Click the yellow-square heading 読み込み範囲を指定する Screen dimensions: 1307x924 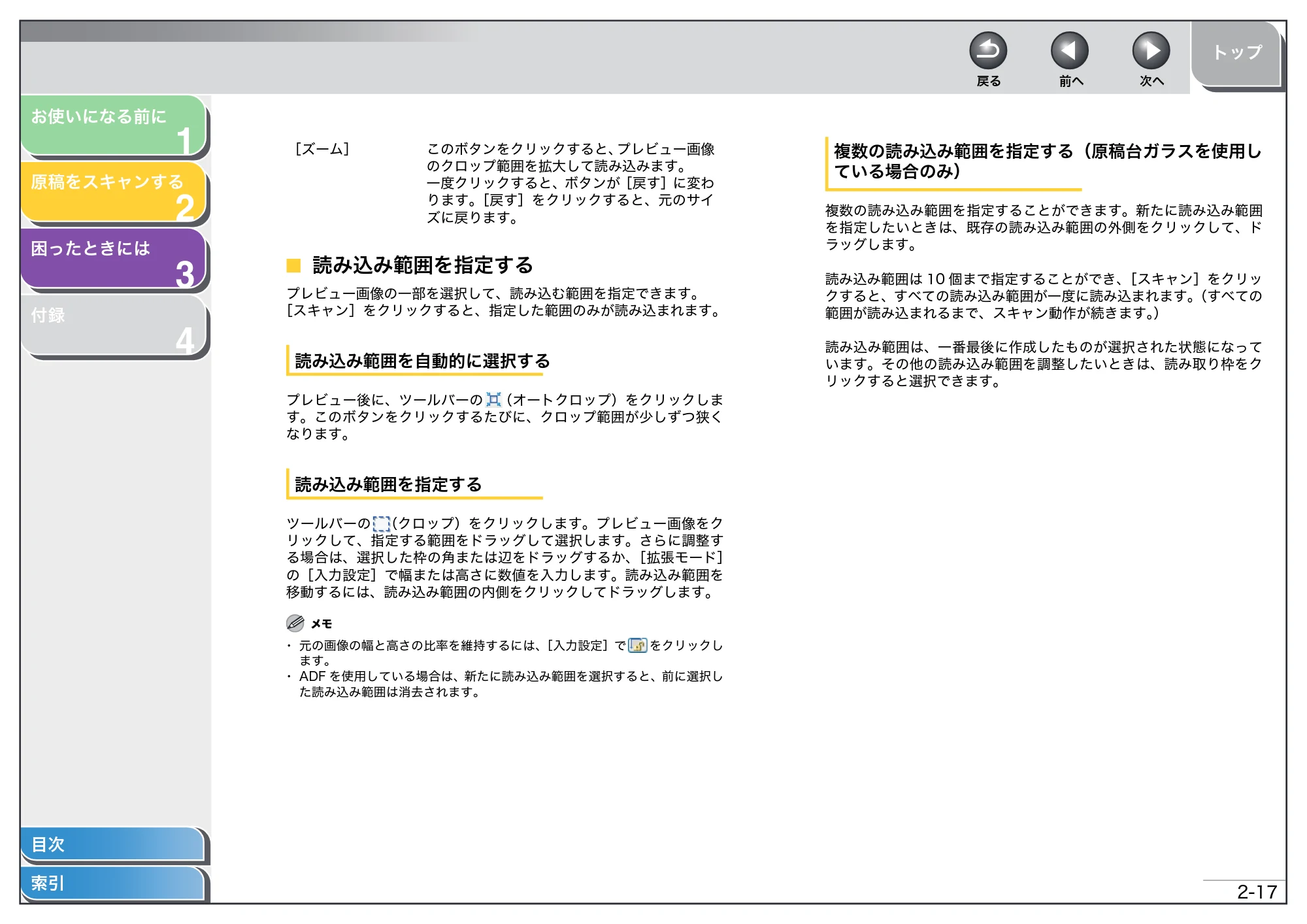[422, 265]
